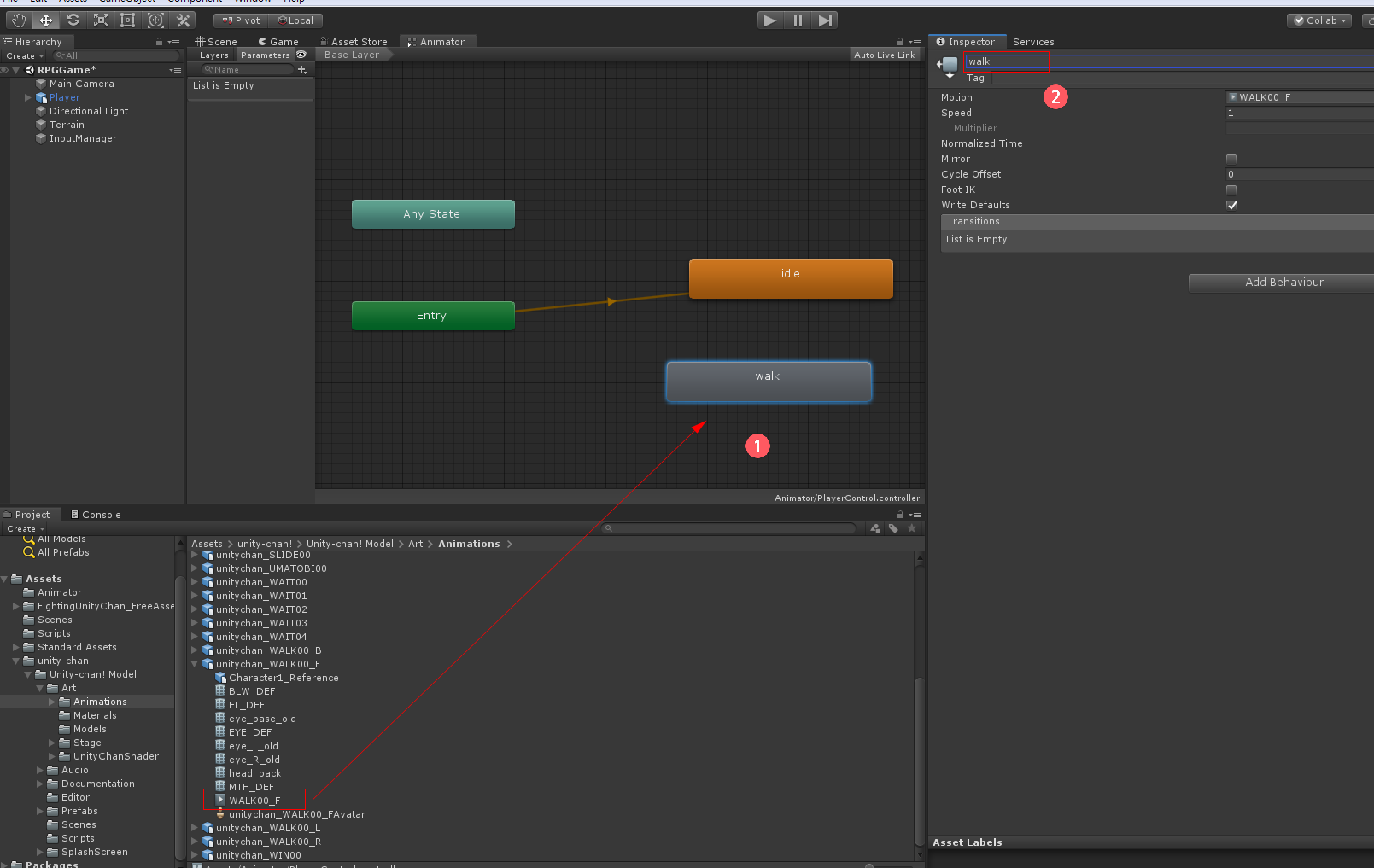
Task: Collapse the unitychan_WALK00_F asset
Action: click(195, 664)
